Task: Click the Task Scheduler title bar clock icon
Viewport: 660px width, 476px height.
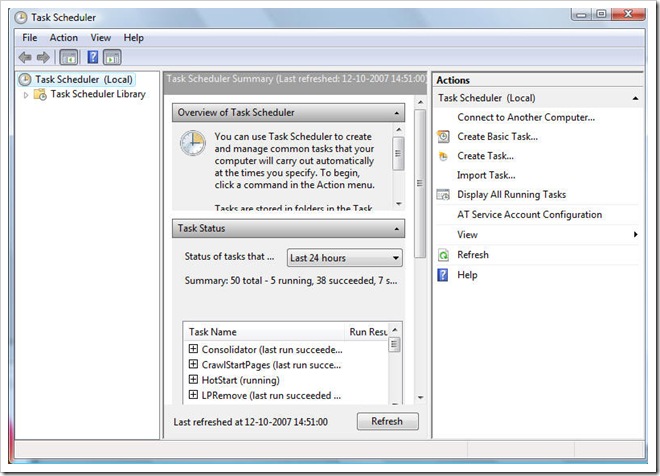Action: coord(21,18)
